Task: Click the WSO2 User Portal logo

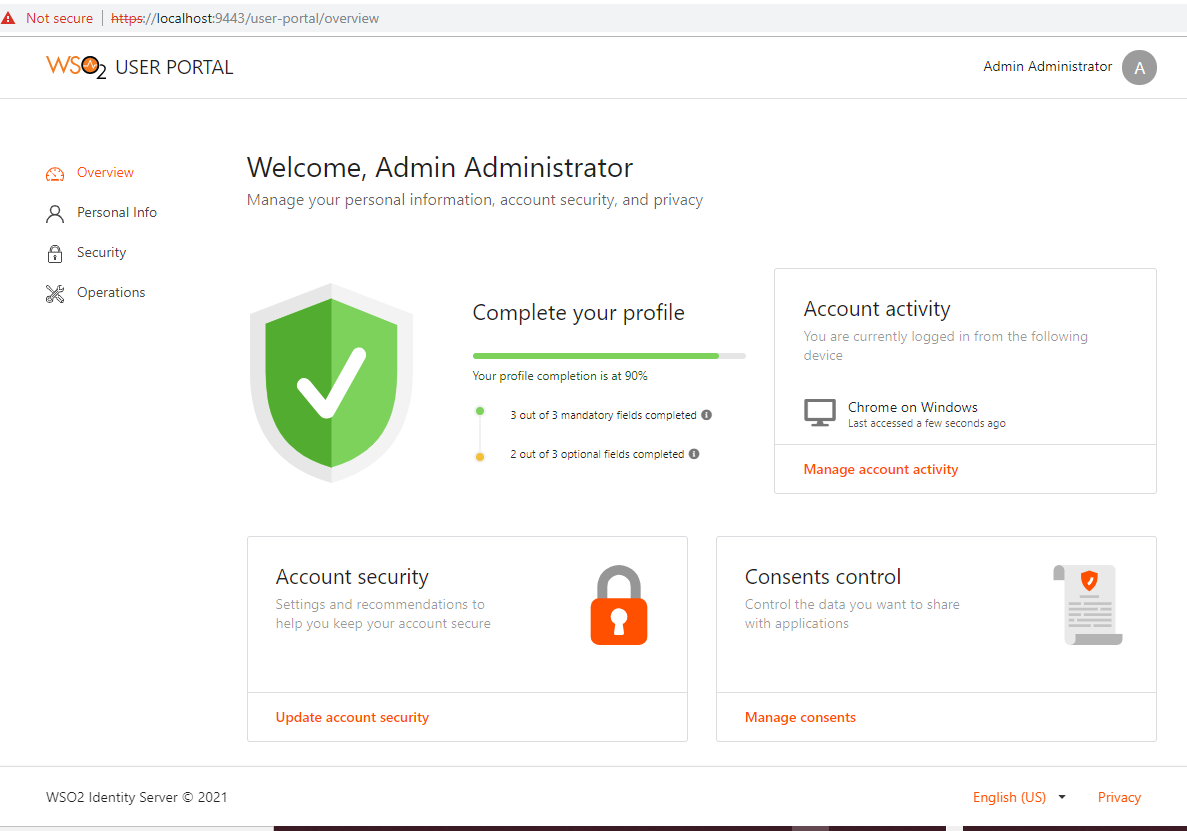Action: point(140,67)
